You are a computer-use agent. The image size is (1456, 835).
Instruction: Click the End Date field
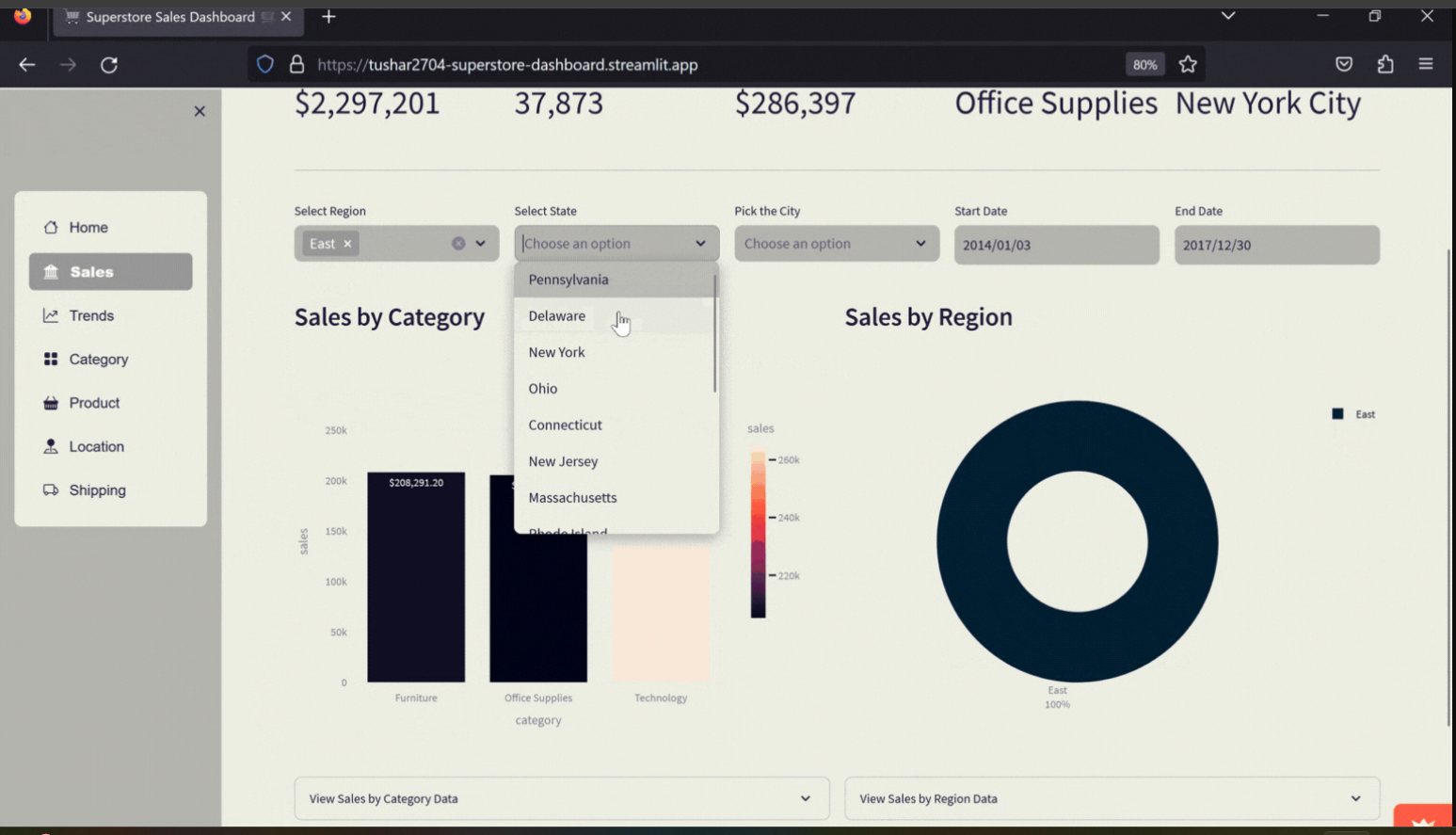1277,245
